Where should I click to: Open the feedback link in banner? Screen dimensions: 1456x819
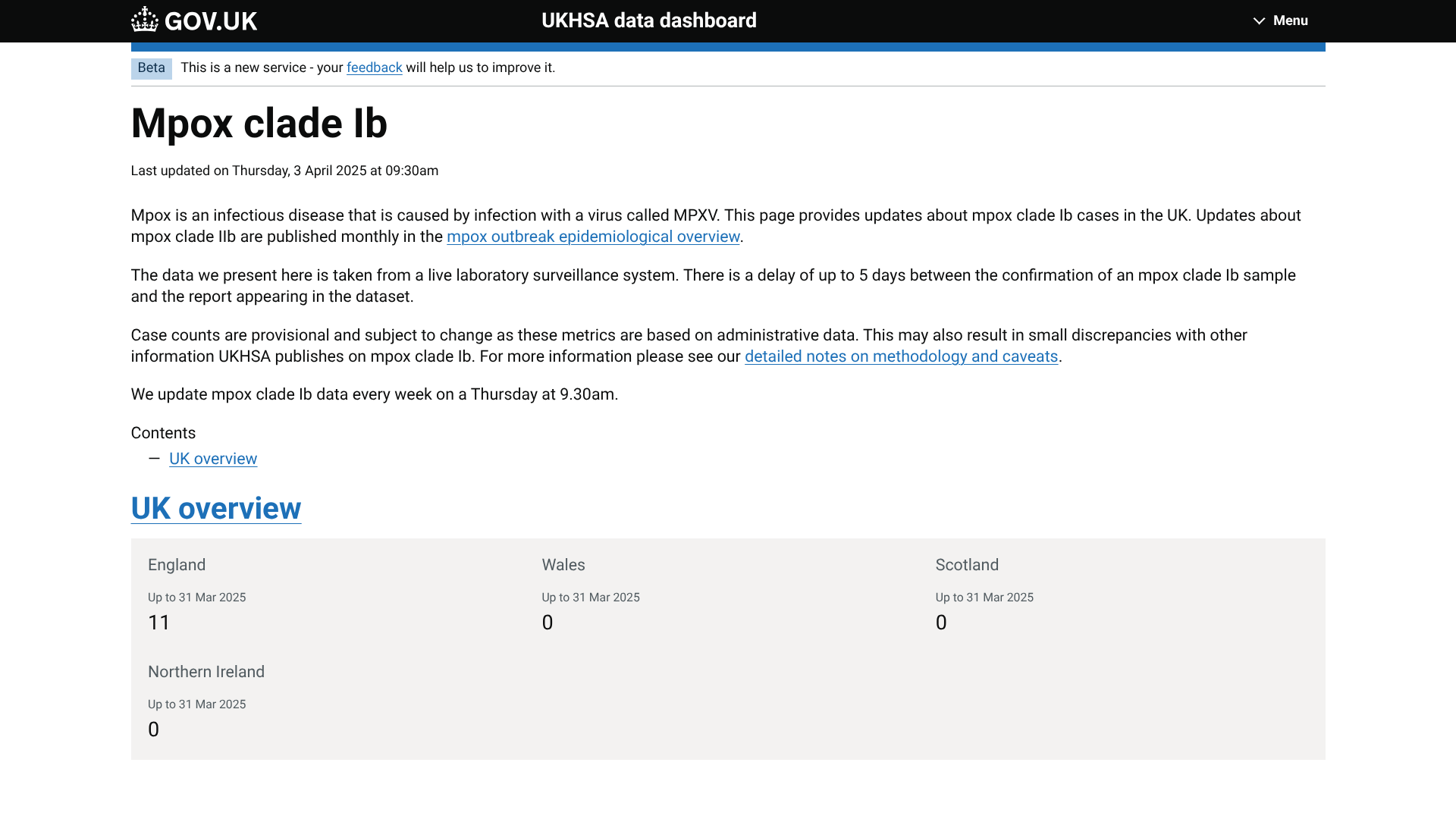click(x=374, y=68)
